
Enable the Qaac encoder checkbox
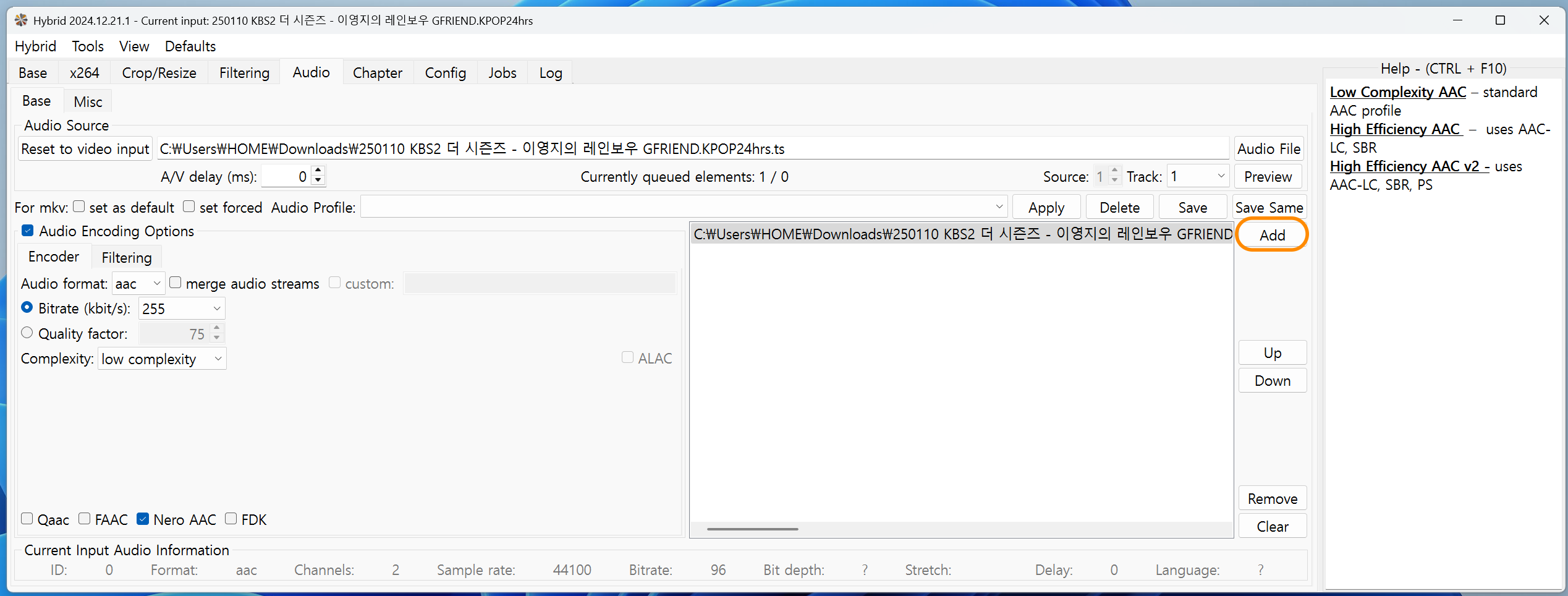click(27, 519)
